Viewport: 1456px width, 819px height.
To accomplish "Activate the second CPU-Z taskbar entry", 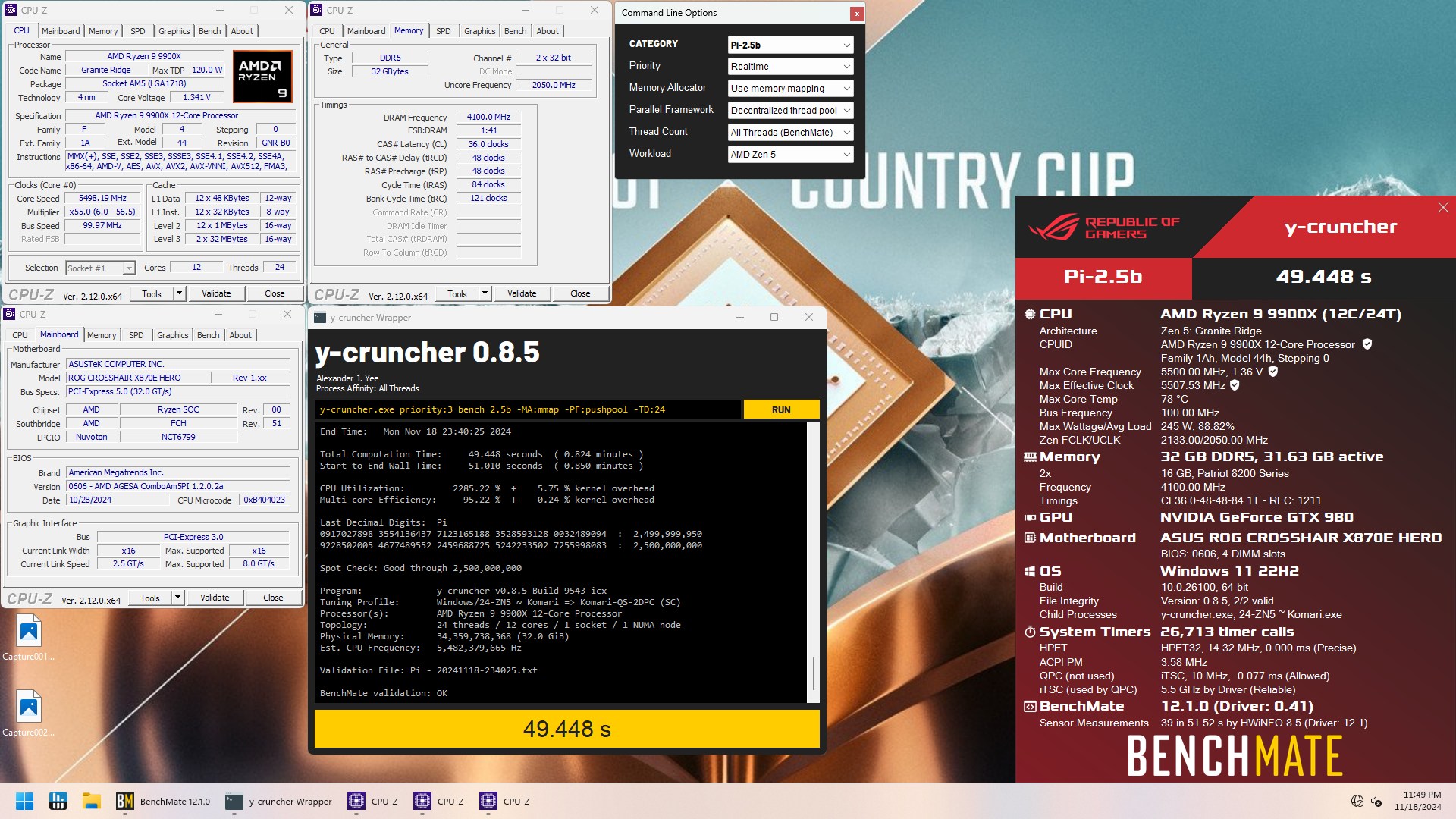I will coord(439,801).
